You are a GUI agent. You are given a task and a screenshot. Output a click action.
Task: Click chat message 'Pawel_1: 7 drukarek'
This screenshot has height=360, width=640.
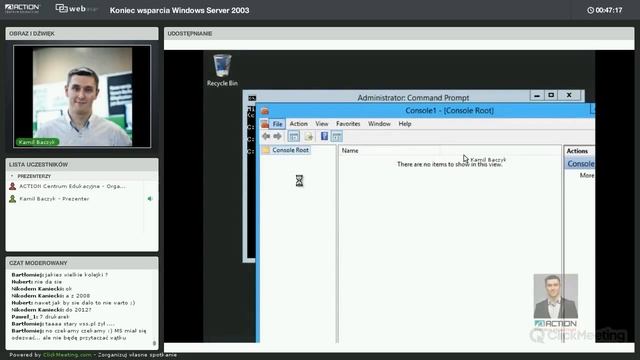[40, 317]
